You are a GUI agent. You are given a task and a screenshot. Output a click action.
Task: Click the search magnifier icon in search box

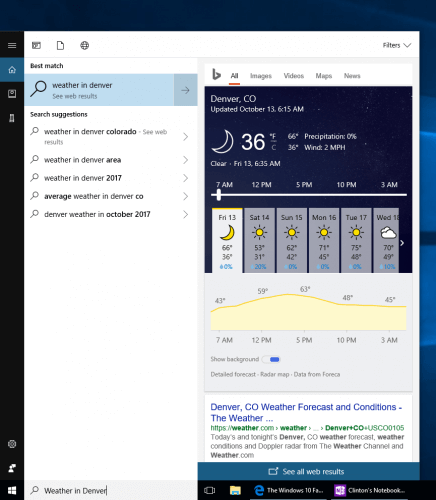coord(35,490)
